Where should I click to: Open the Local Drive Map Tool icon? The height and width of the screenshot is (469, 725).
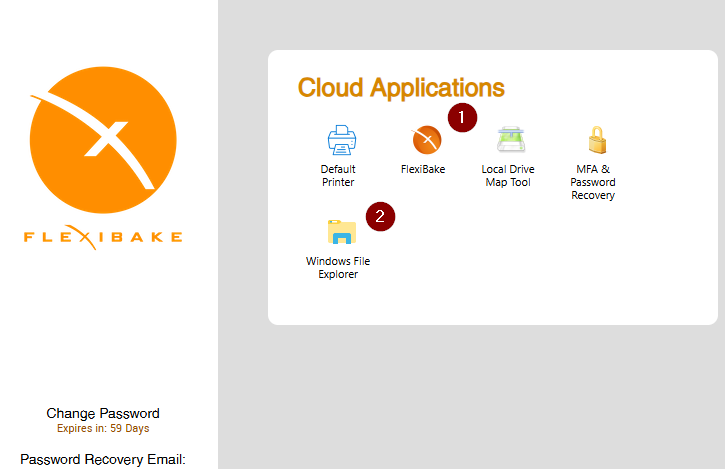pyautogui.click(x=511, y=139)
